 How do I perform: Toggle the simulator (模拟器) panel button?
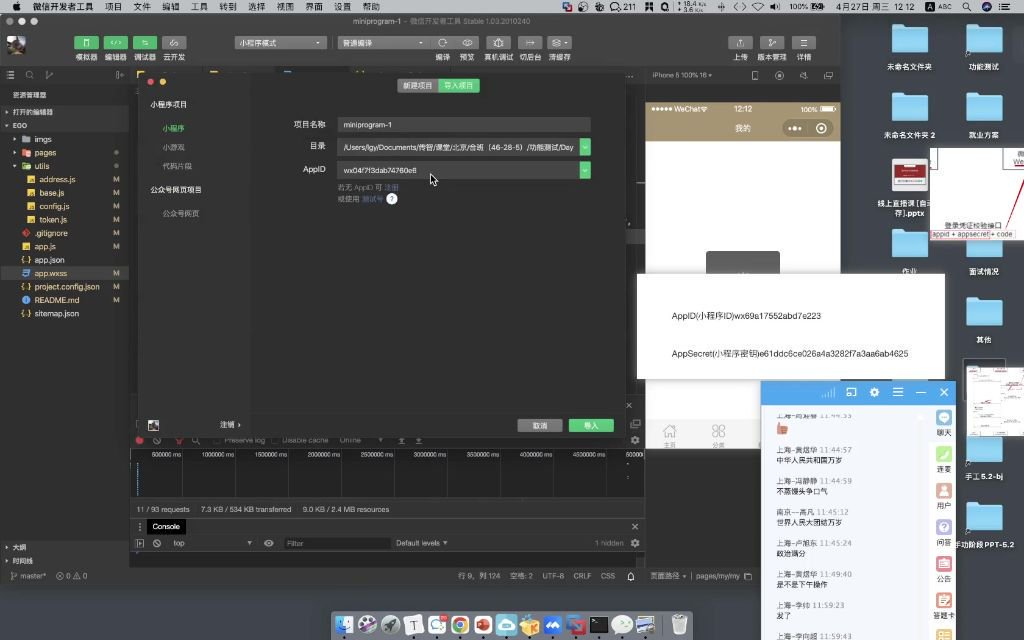coord(86,42)
